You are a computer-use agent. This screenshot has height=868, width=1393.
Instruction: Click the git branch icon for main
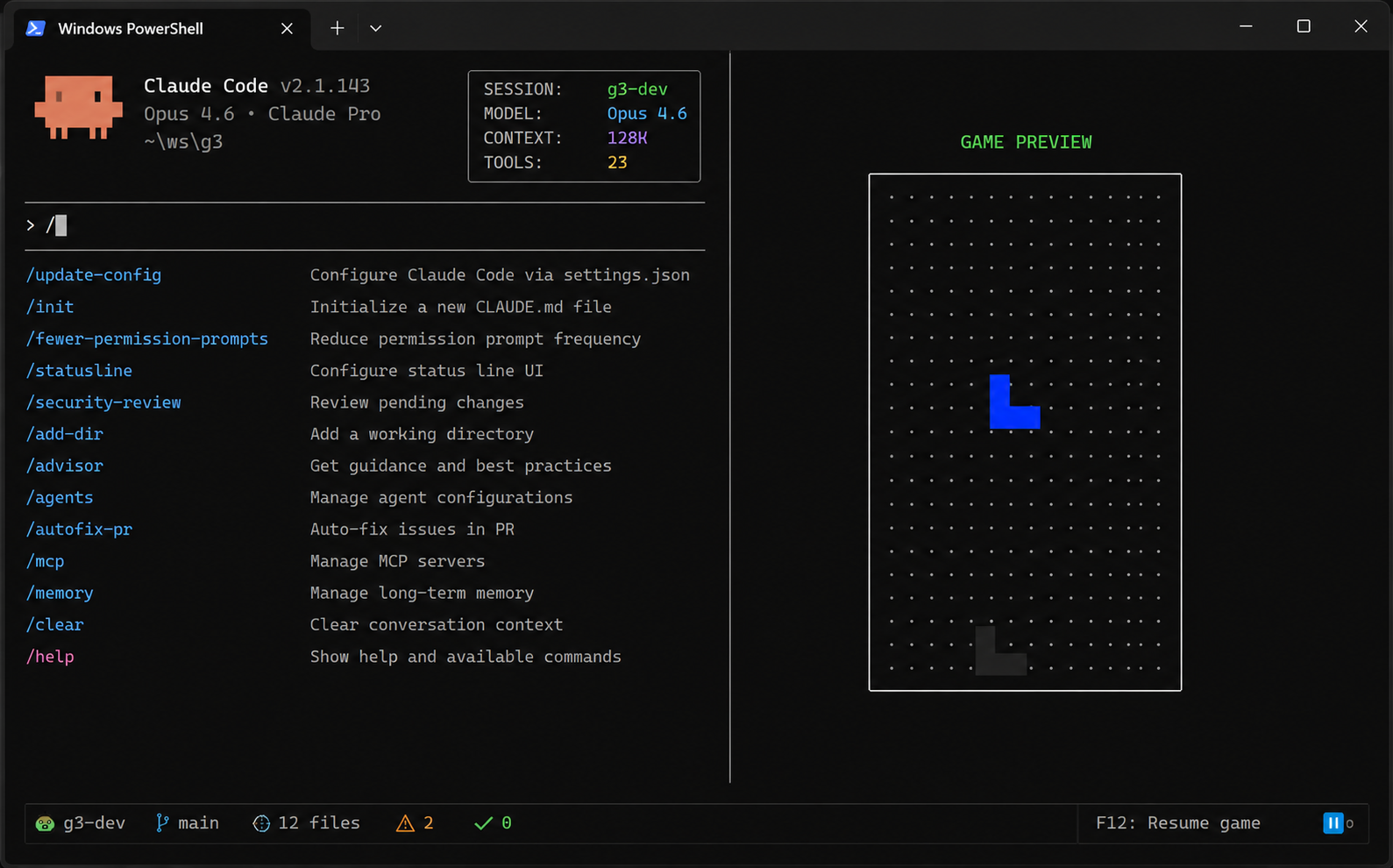pos(161,823)
